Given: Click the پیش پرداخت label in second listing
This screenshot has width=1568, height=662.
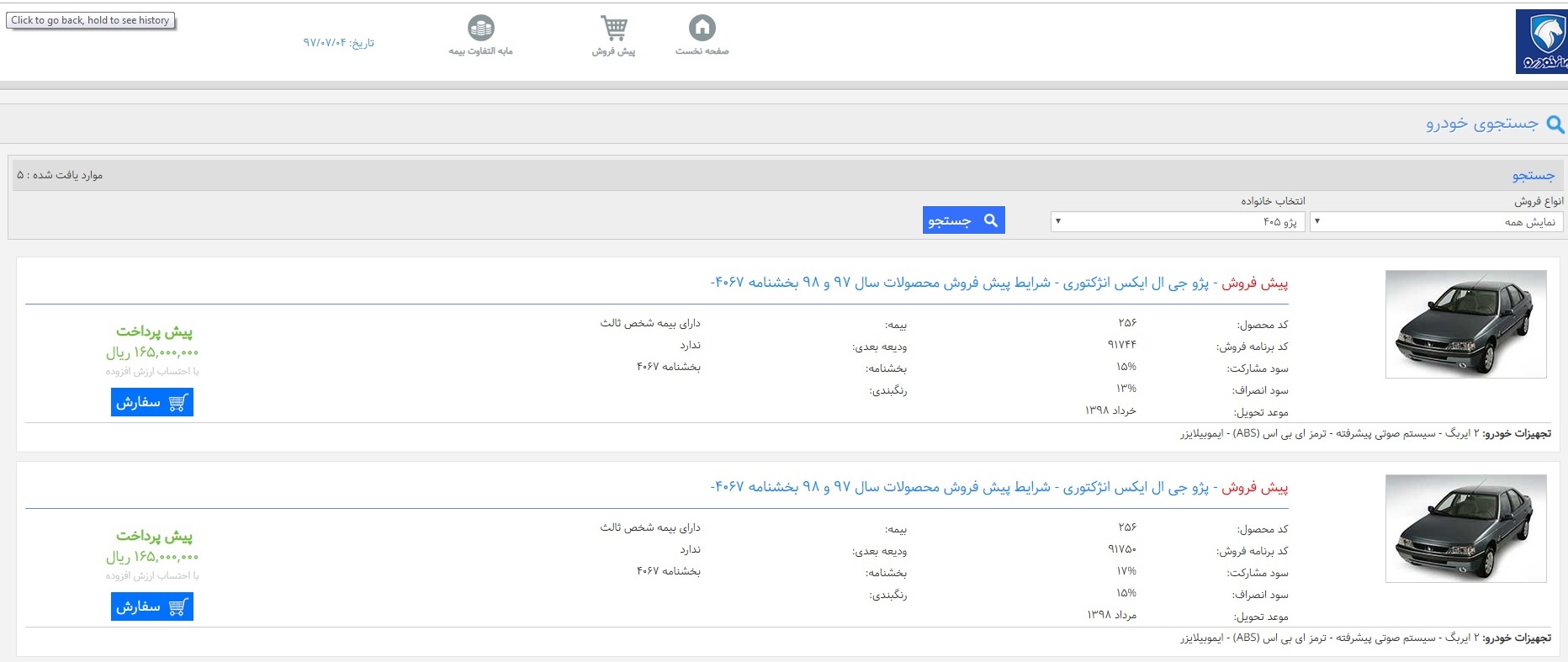Looking at the screenshot, I should (154, 536).
